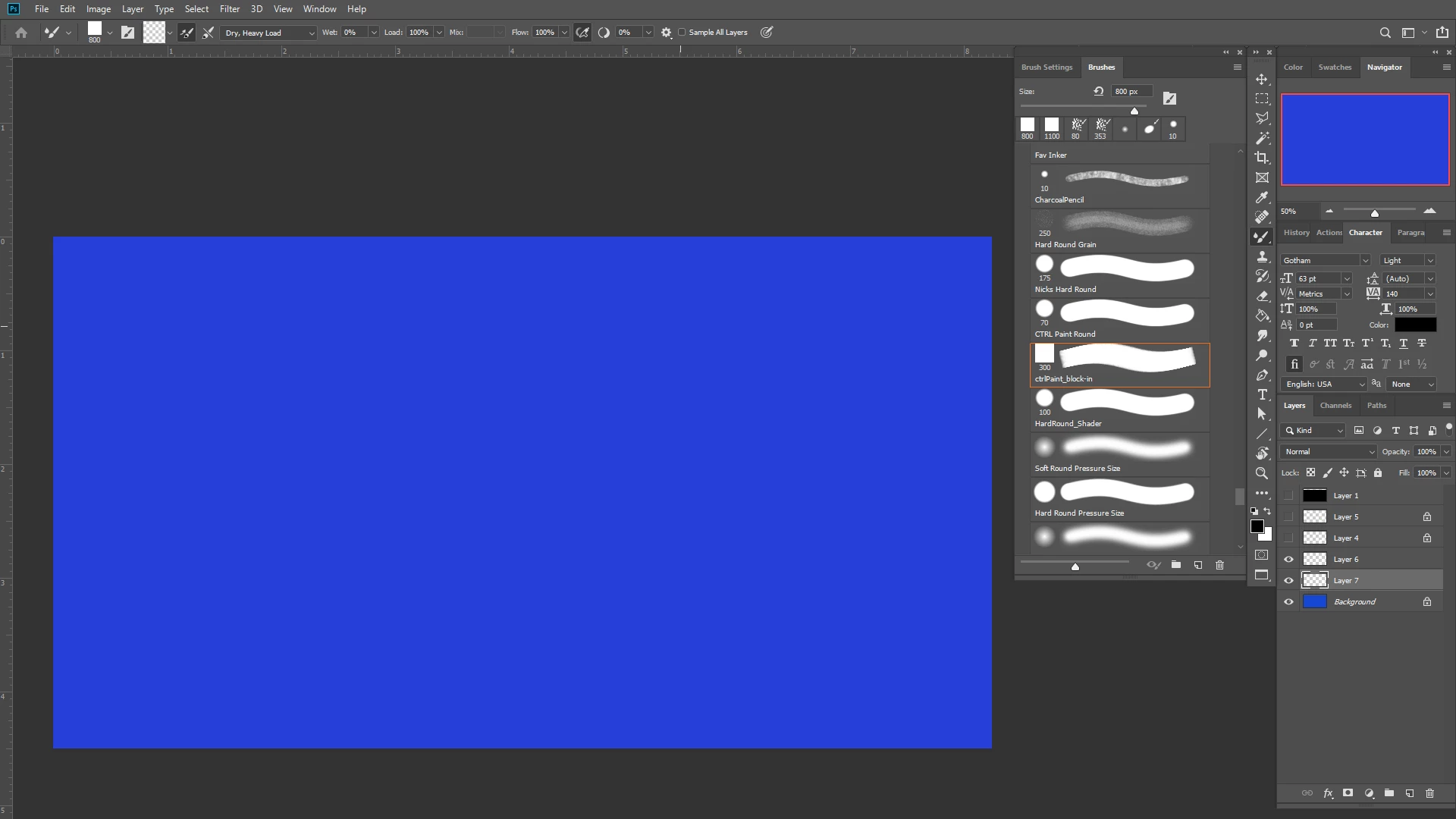Expand the Gotham font family dropdown
This screenshot has height=819, width=1456.
click(x=1365, y=261)
